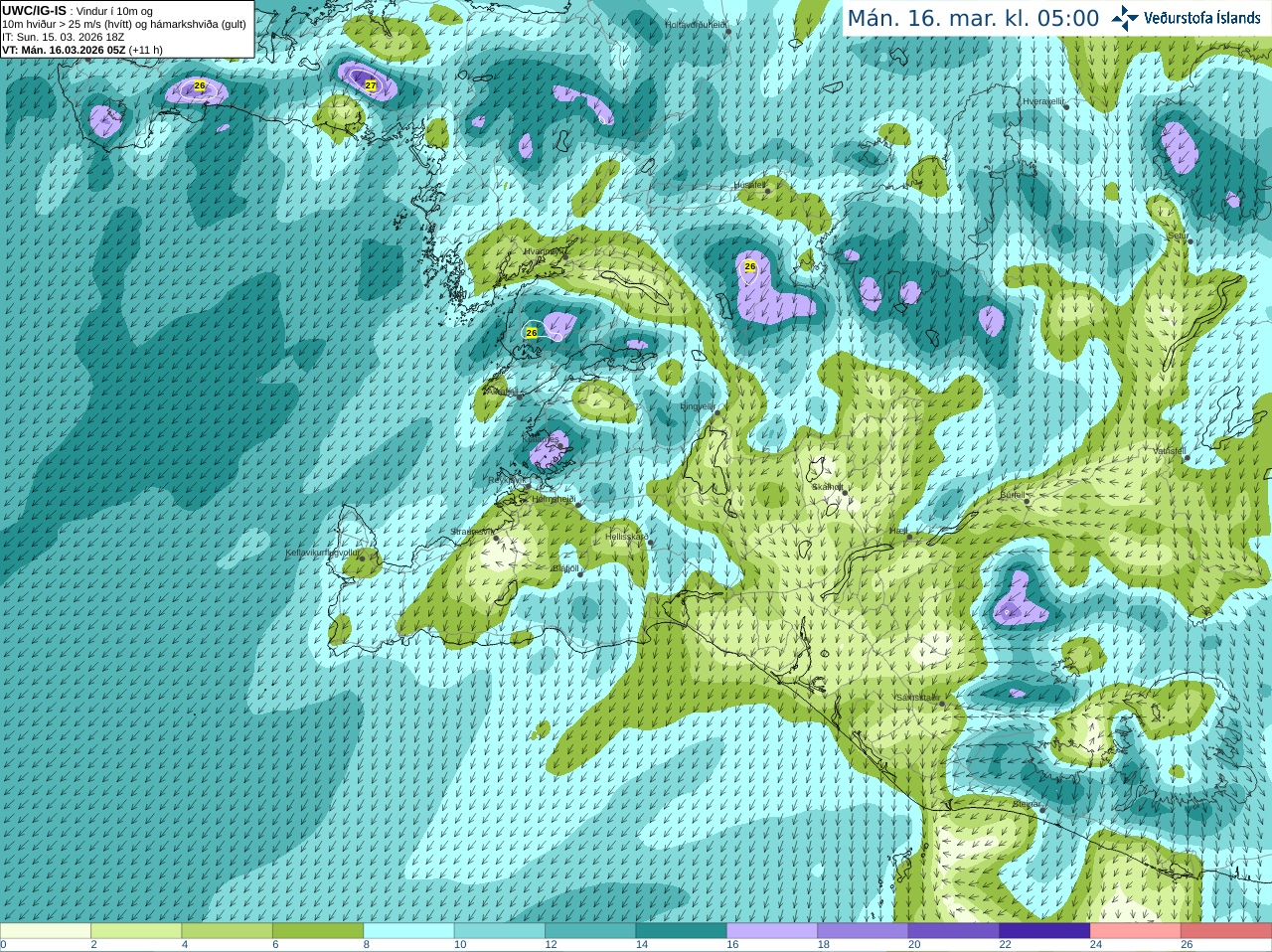Screen dimensions: 1272x952
Task: Click the Setur station label
Action: (x=1178, y=237)
